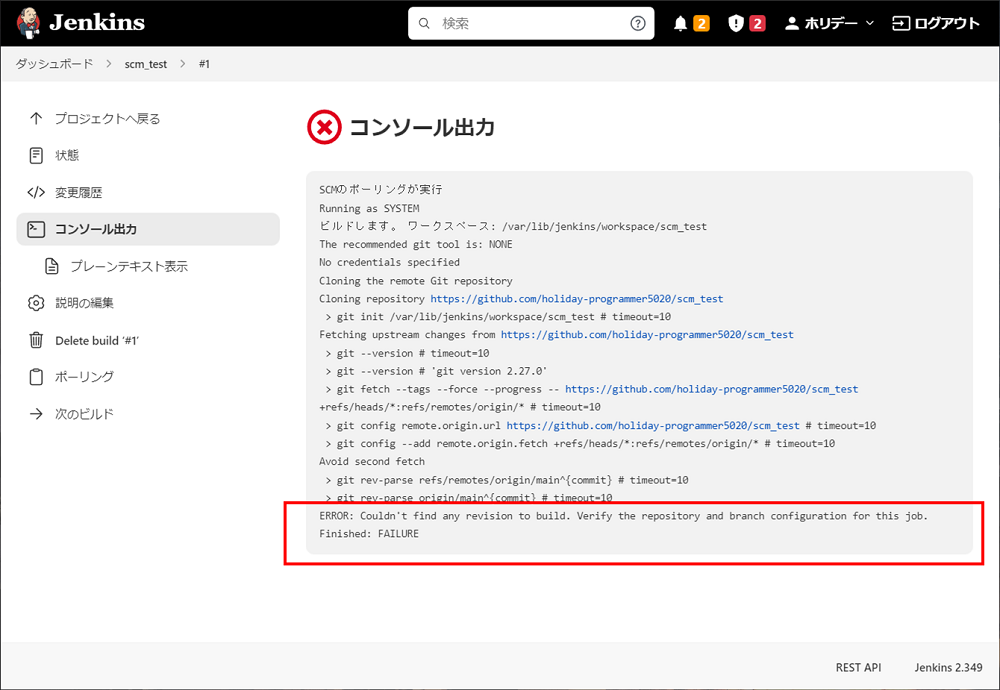Click the up arrow icon for プロジェクトへ戻る
Screen dimensions: 1000x690
(36, 119)
